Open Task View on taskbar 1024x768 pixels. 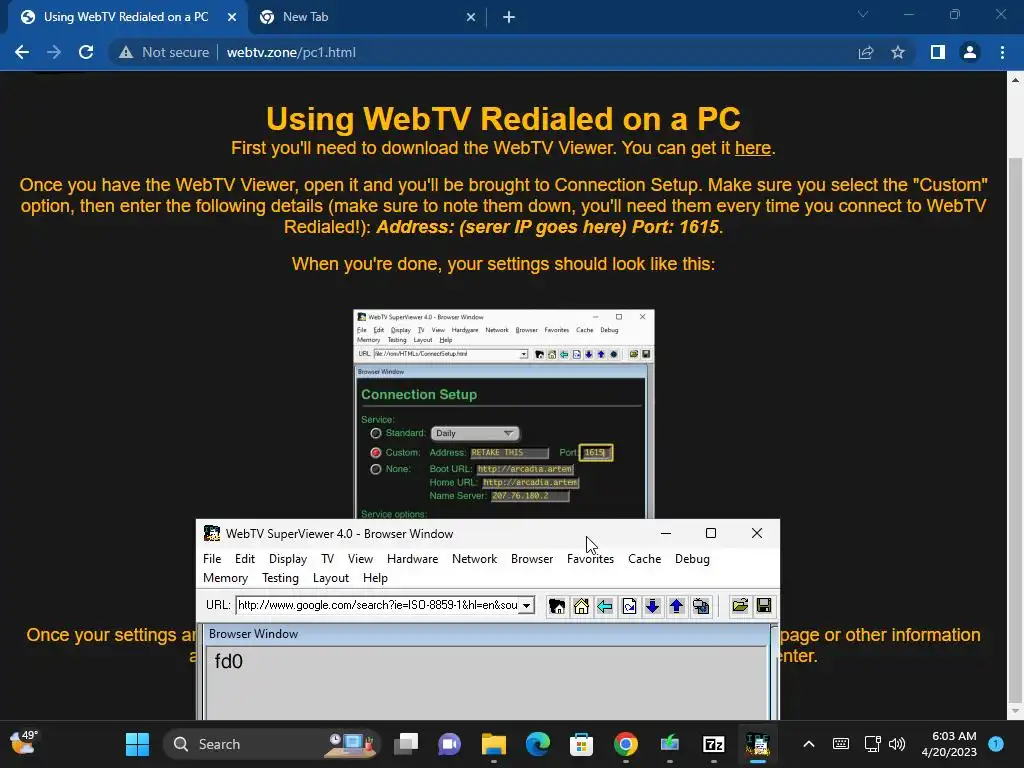[406, 744]
